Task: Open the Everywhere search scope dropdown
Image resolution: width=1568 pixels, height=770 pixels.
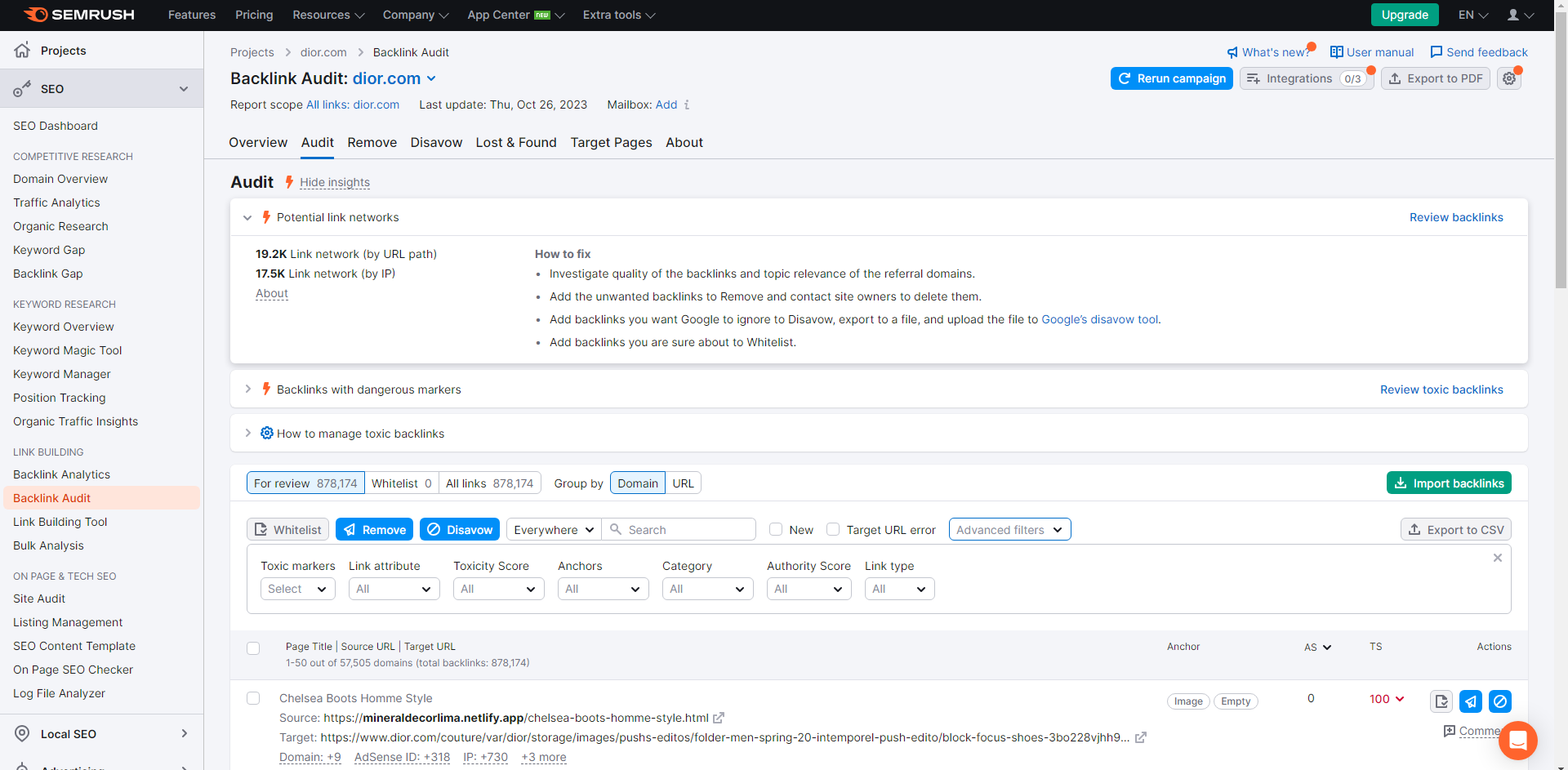Action: [554, 529]
